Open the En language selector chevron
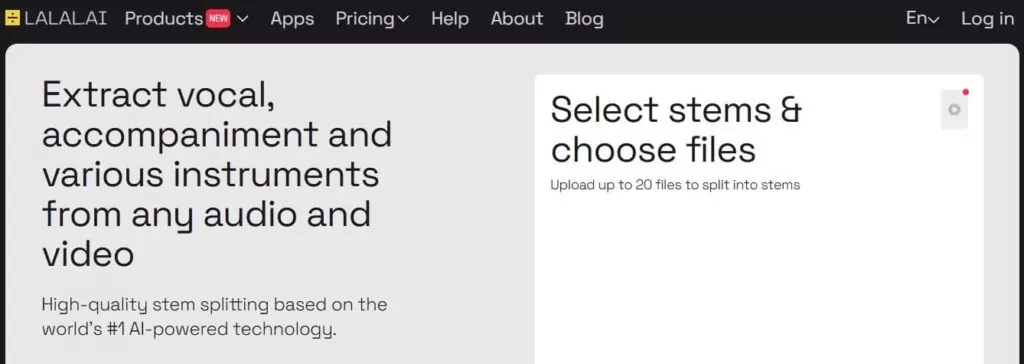 (x=934, y=20)
